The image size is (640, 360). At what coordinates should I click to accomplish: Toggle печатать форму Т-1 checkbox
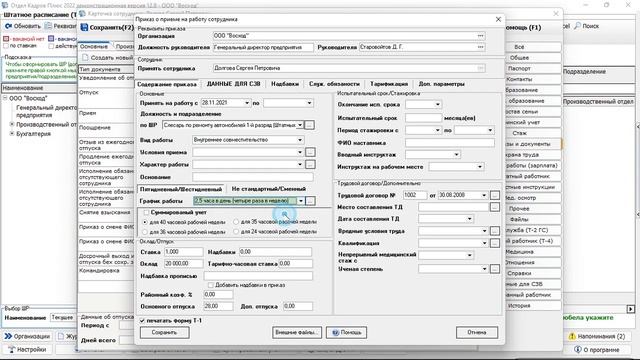tap(142, 321)
